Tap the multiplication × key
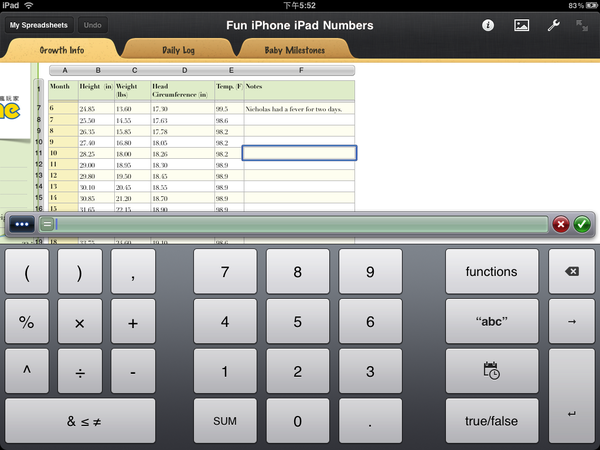This screenshot has width=600, height=450. 80,321
